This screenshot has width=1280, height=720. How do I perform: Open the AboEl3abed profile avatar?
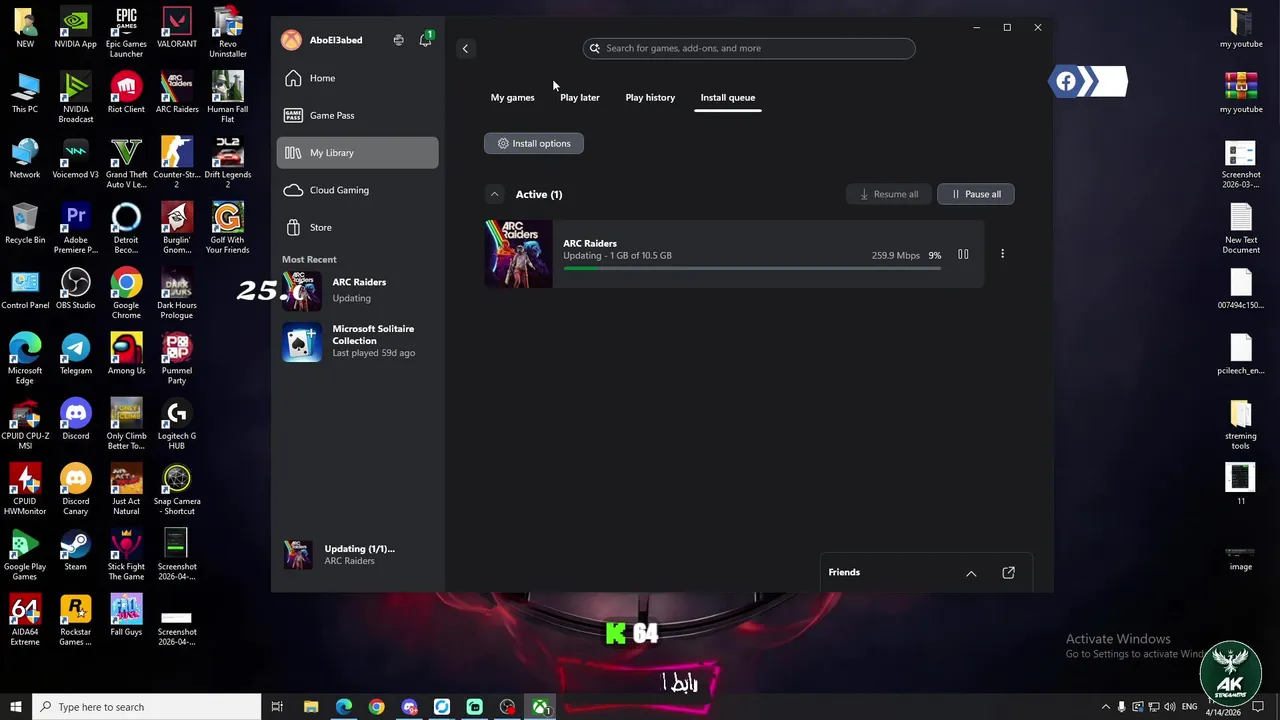[x=291, y=40]
